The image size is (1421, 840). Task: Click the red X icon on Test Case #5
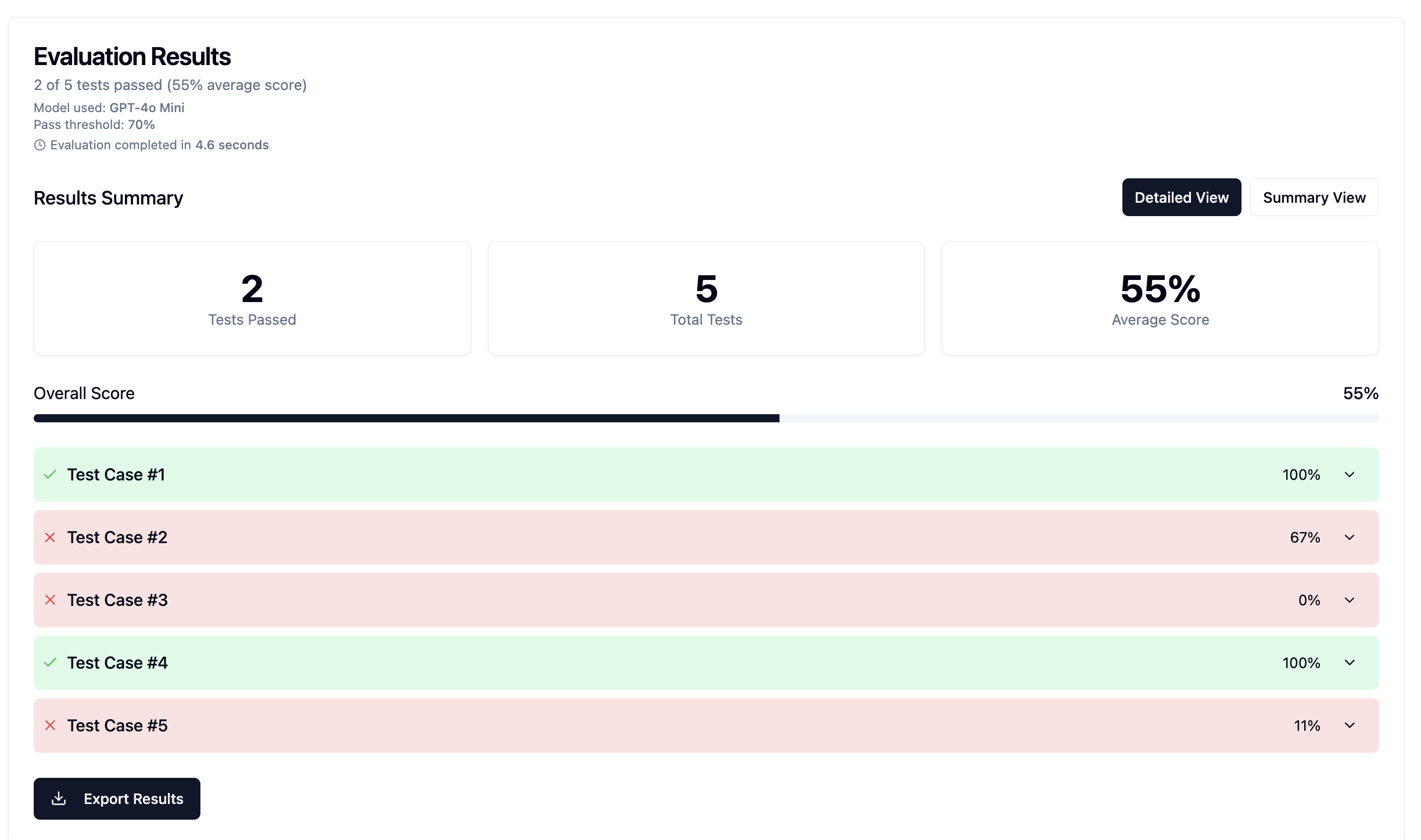50,726
